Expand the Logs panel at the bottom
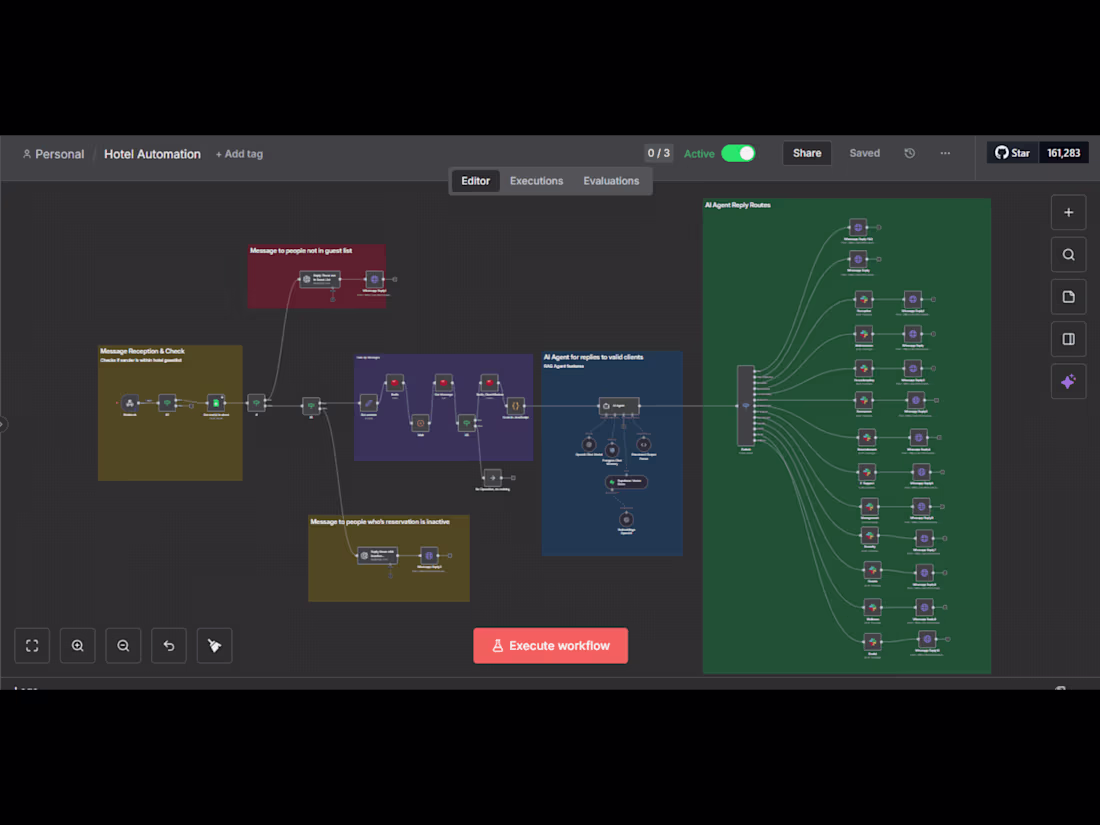Viewport: 1100px width, 825px height. point(26,687)
